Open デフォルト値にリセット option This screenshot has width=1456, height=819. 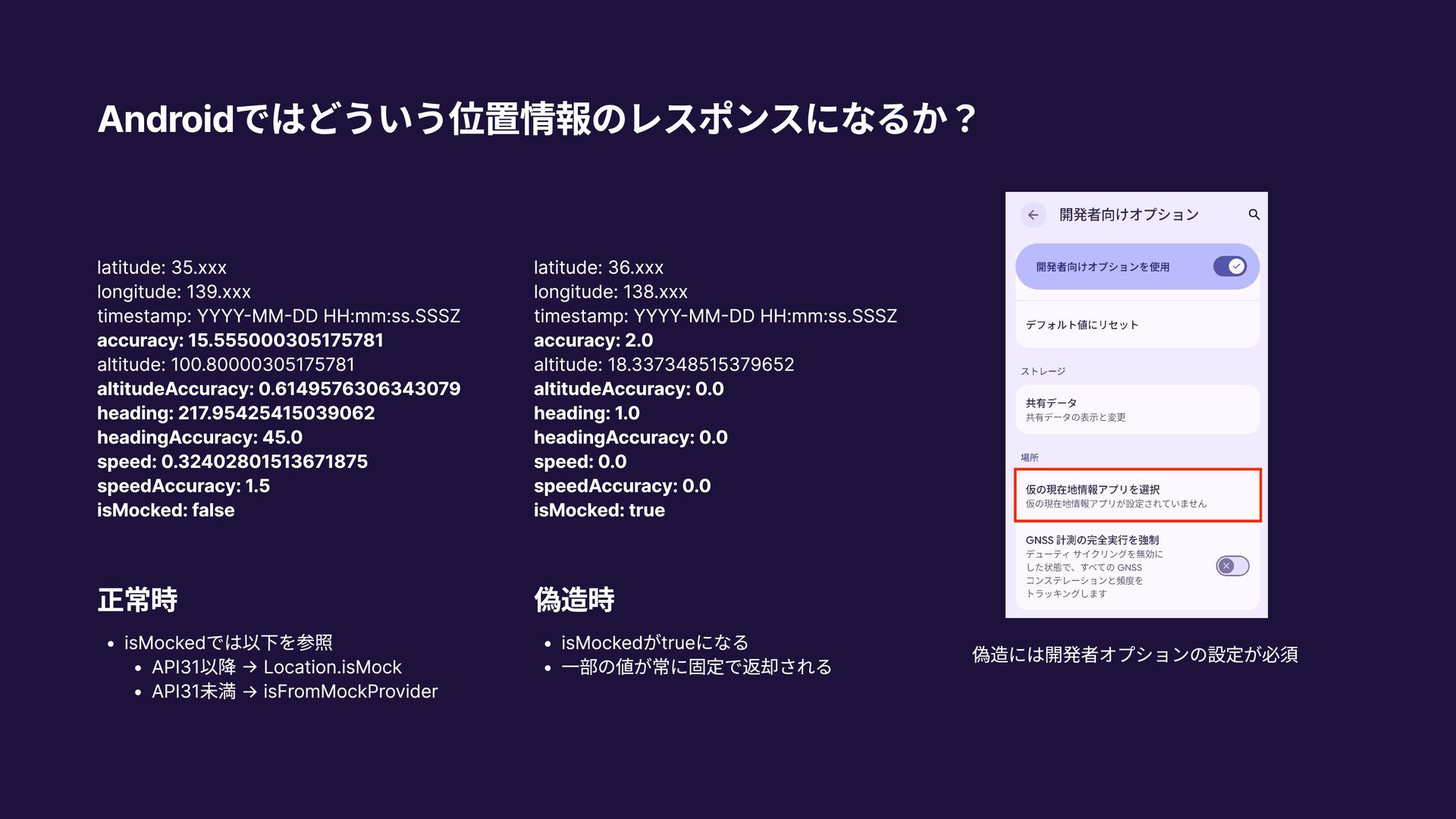[1082, 325]
